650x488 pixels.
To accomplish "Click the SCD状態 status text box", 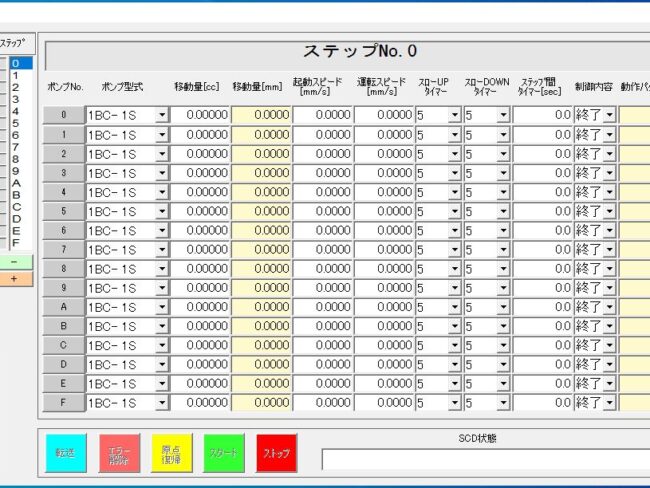I will click(x=486, y=459).
